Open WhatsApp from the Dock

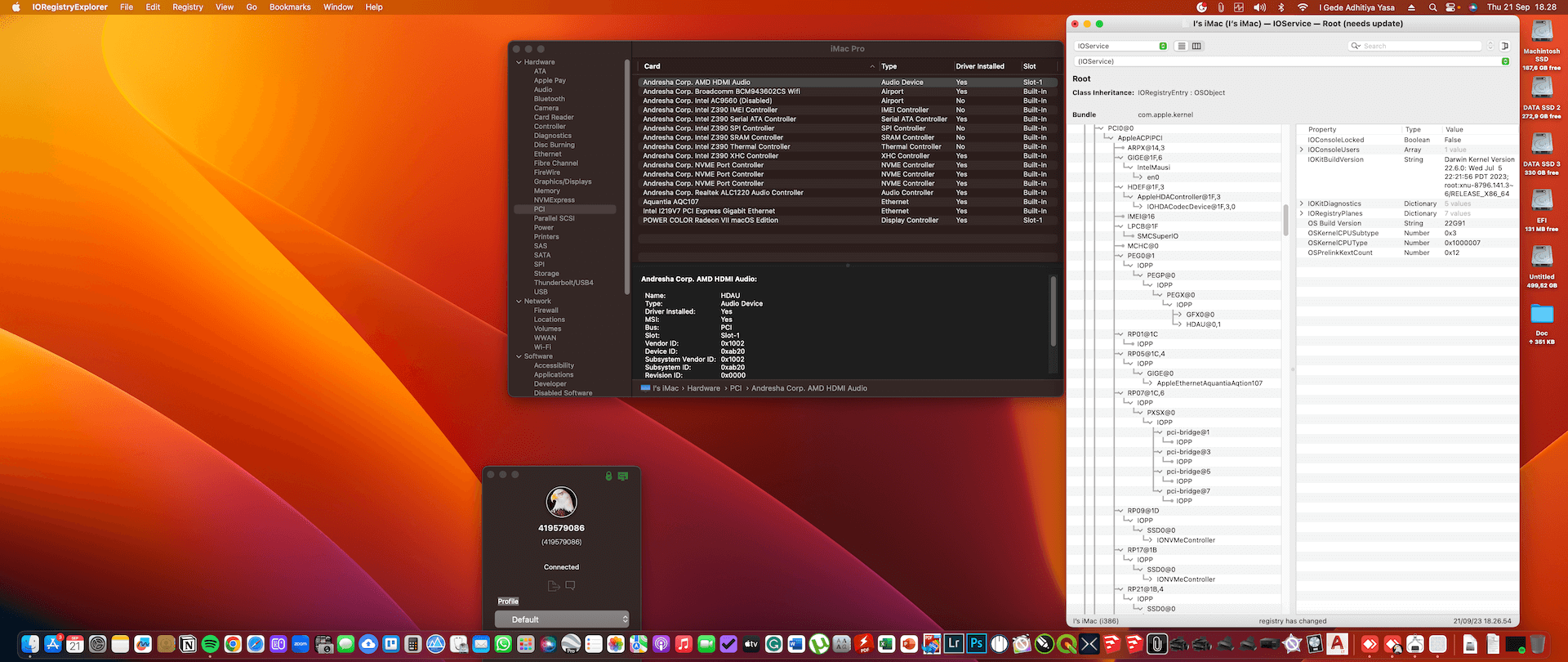point(503,644)
